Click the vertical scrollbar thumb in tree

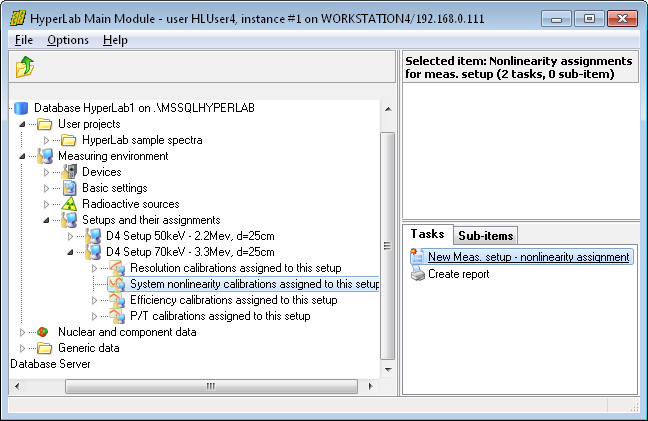pos(388,246)
